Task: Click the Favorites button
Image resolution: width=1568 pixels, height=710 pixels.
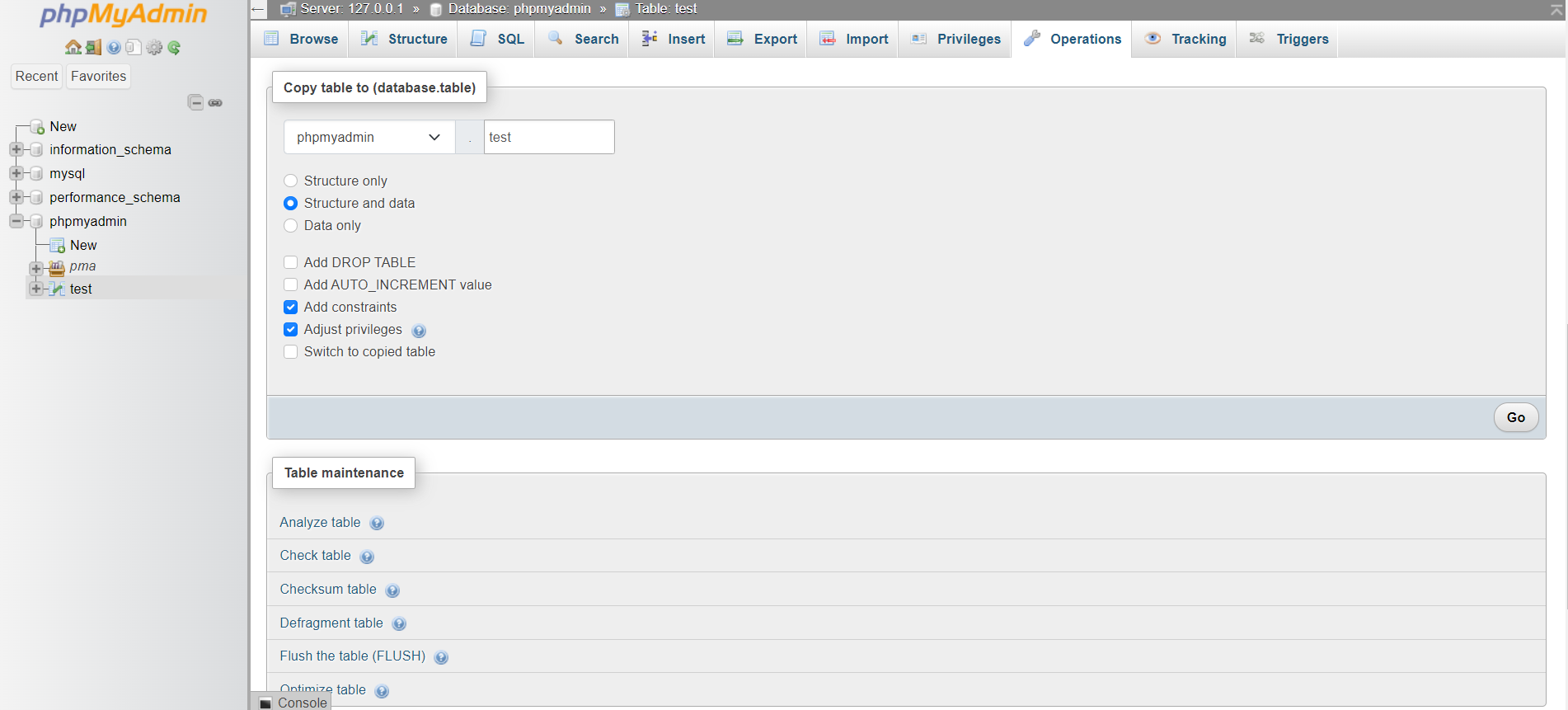Action: click(x=98, y=76)
